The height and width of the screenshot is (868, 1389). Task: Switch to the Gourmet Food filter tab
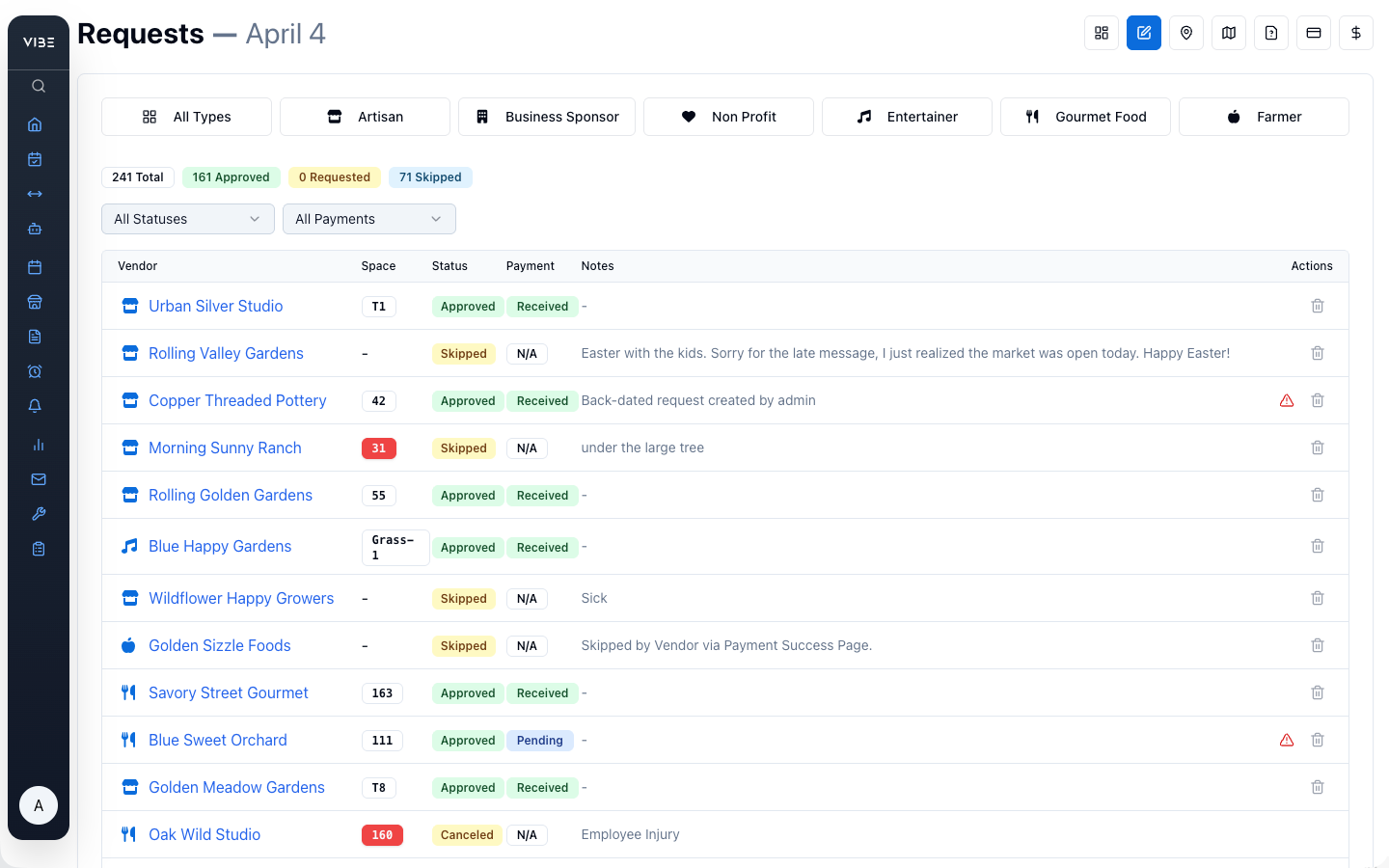click(1085, 116)
